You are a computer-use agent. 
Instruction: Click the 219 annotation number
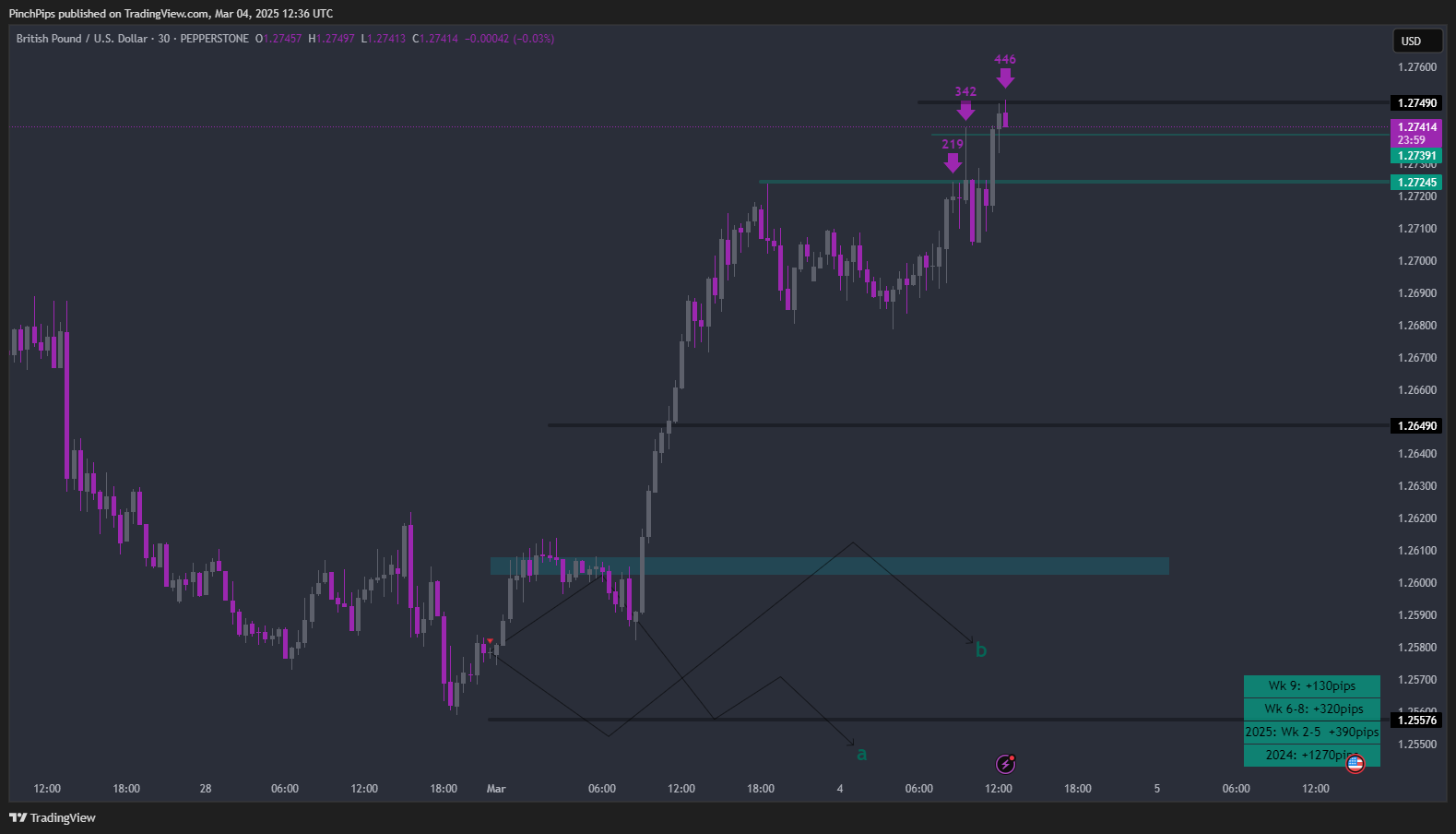[x=953, y=144]
